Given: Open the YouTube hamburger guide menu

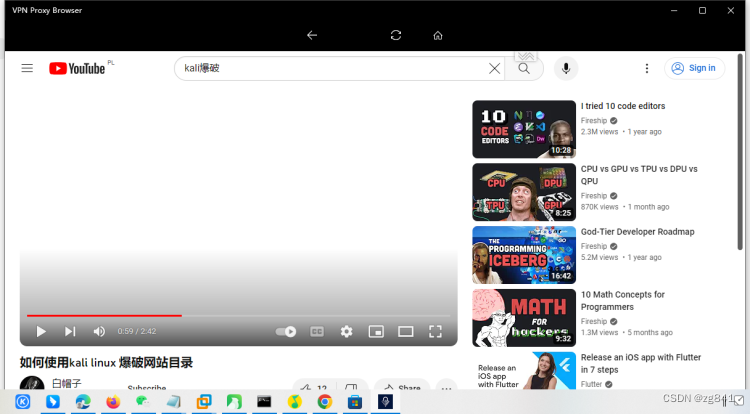Looking at the screenshot, I should click(27, 68).
